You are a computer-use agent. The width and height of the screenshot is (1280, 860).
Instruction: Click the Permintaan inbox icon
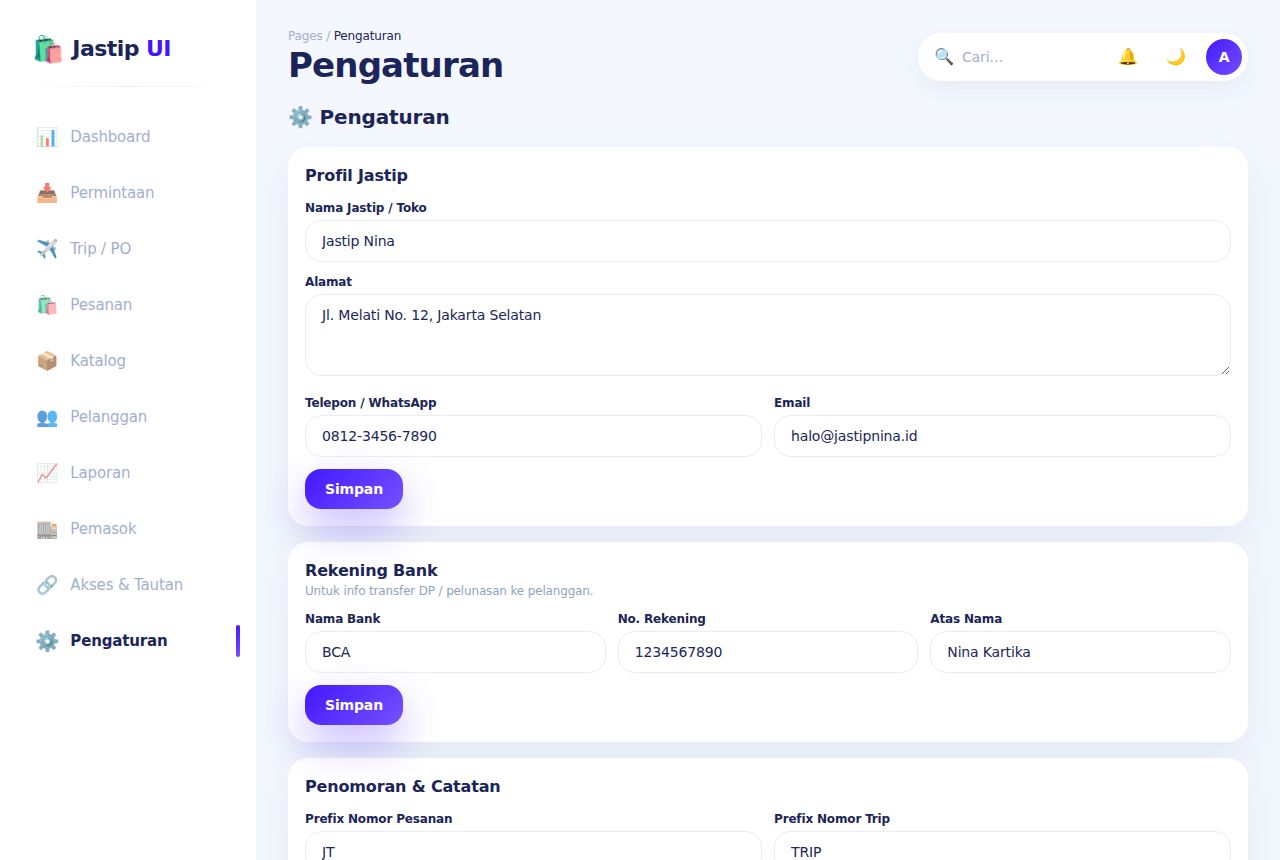pyautogui.click(x=47, y=193)
